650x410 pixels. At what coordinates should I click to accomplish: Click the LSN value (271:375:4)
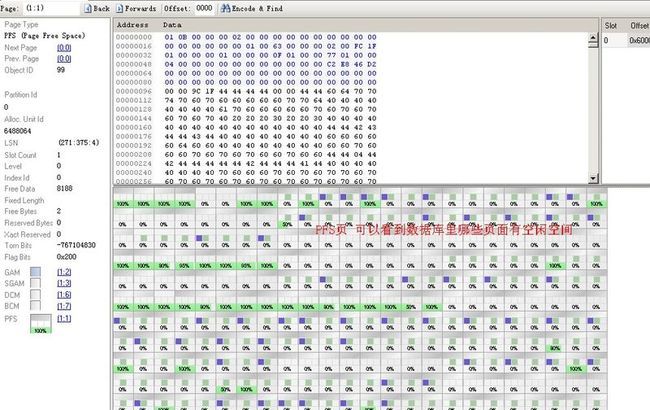pos(79,143)
